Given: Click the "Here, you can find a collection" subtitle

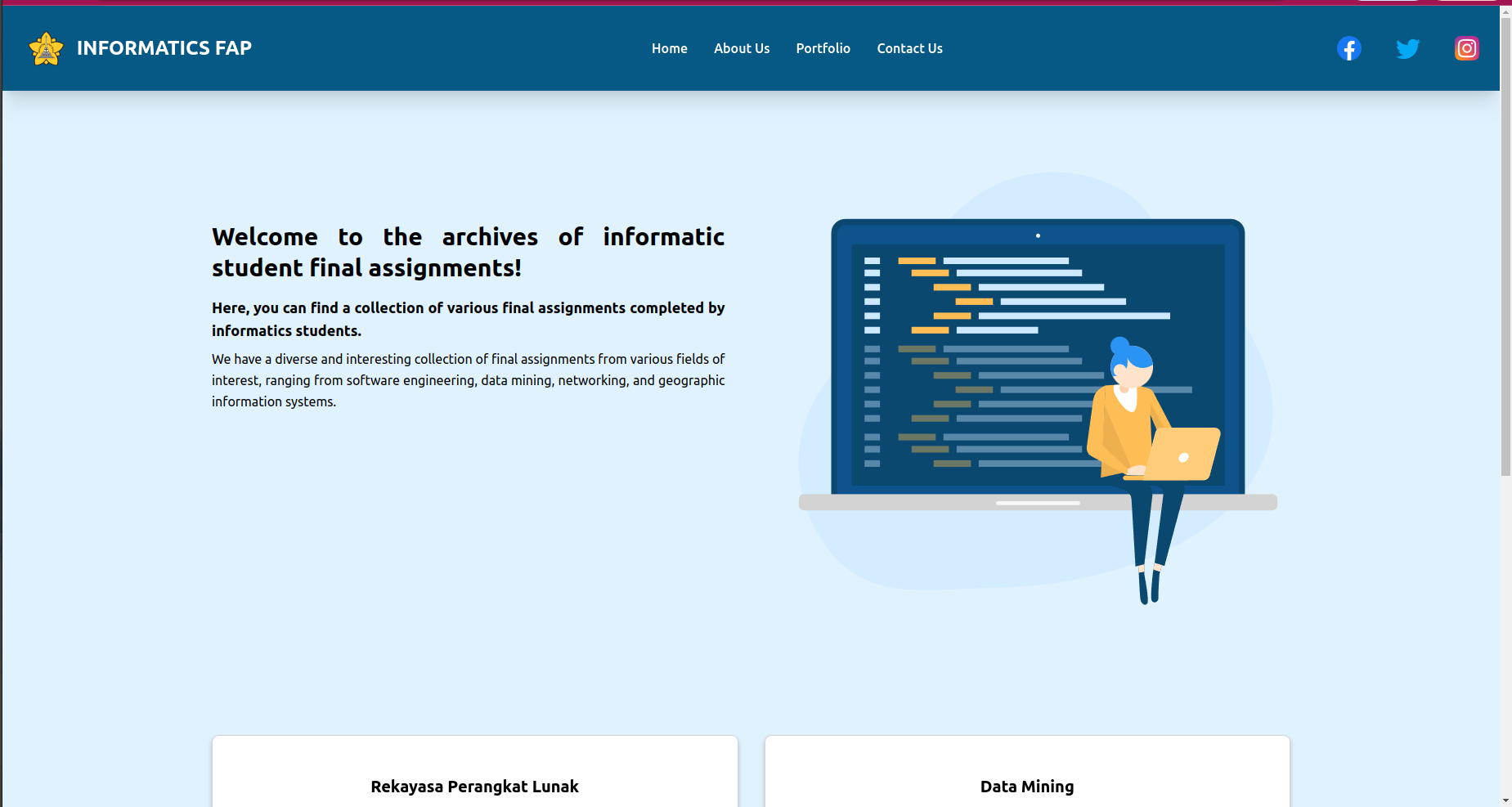Looking at the screenshot, I should pyautogui.click(x=468, y=319).
